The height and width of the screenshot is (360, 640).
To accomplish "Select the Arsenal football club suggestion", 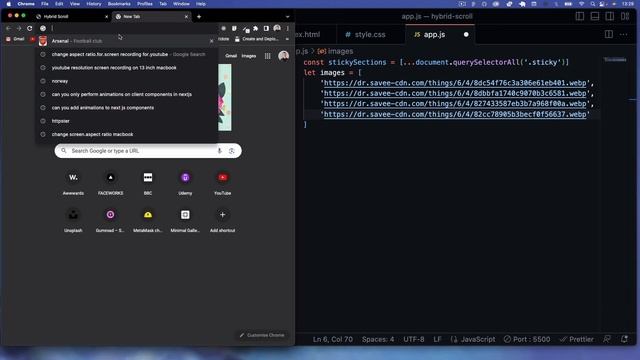I will coord(126,41).
